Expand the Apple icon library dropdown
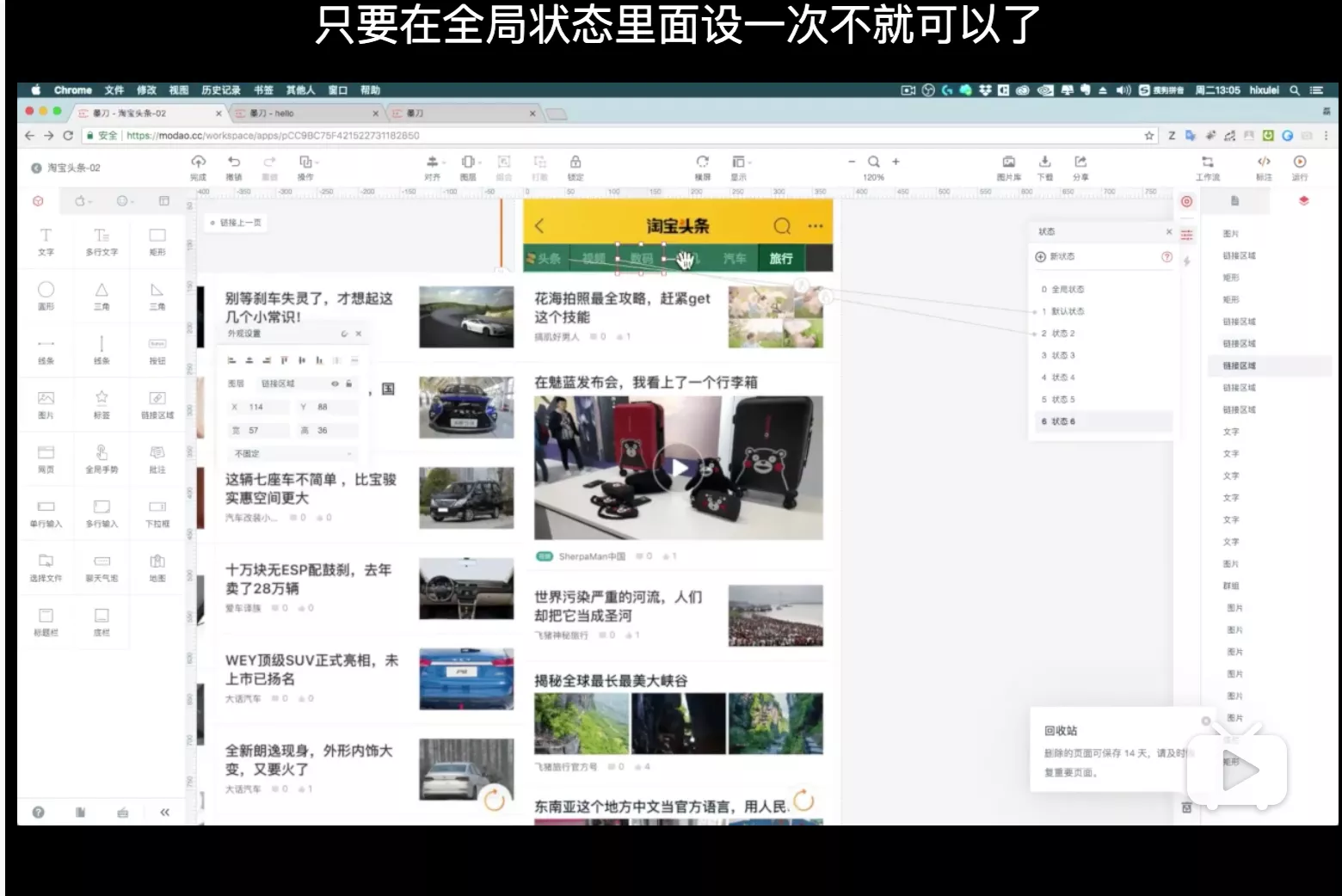The width and height of the screenshot is (1342, 896). click(x=82, y=201)
